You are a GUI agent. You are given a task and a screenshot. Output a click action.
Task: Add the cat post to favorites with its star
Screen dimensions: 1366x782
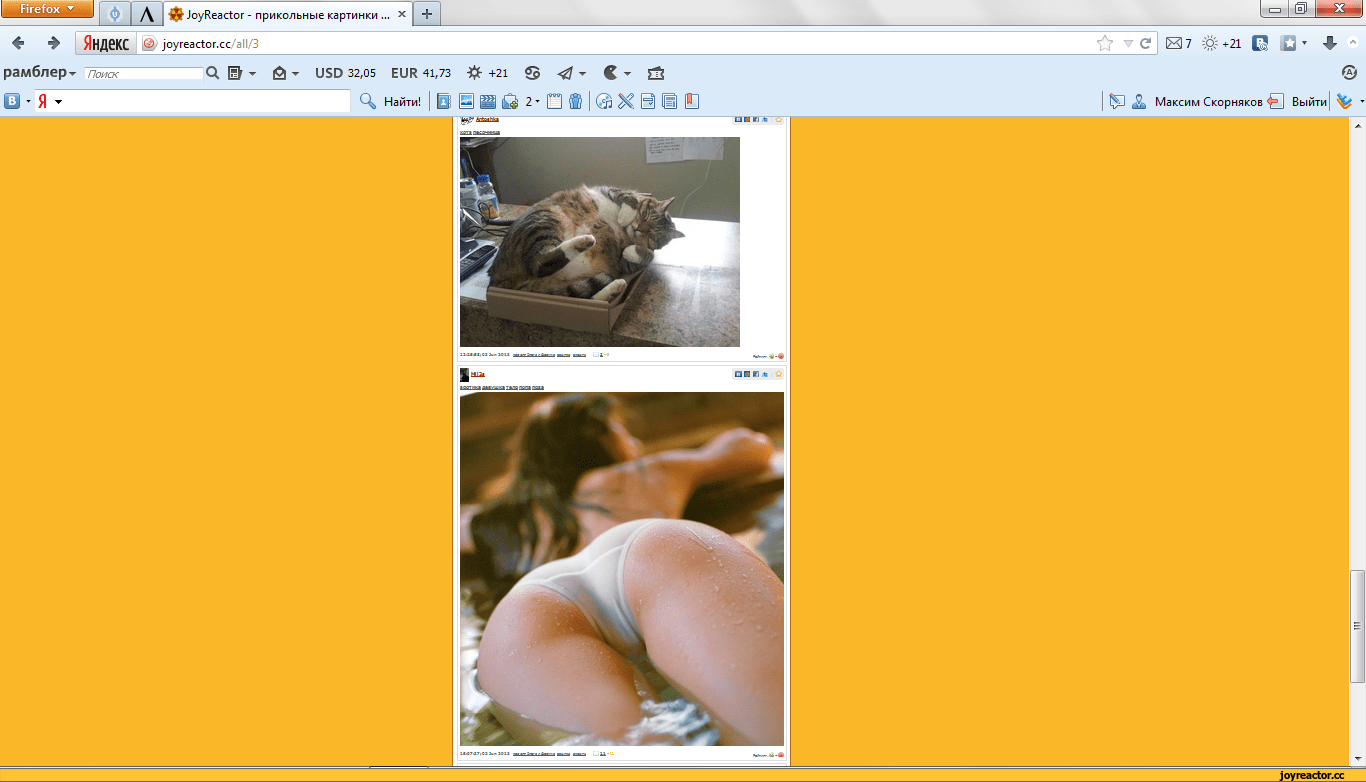(779, 119)
